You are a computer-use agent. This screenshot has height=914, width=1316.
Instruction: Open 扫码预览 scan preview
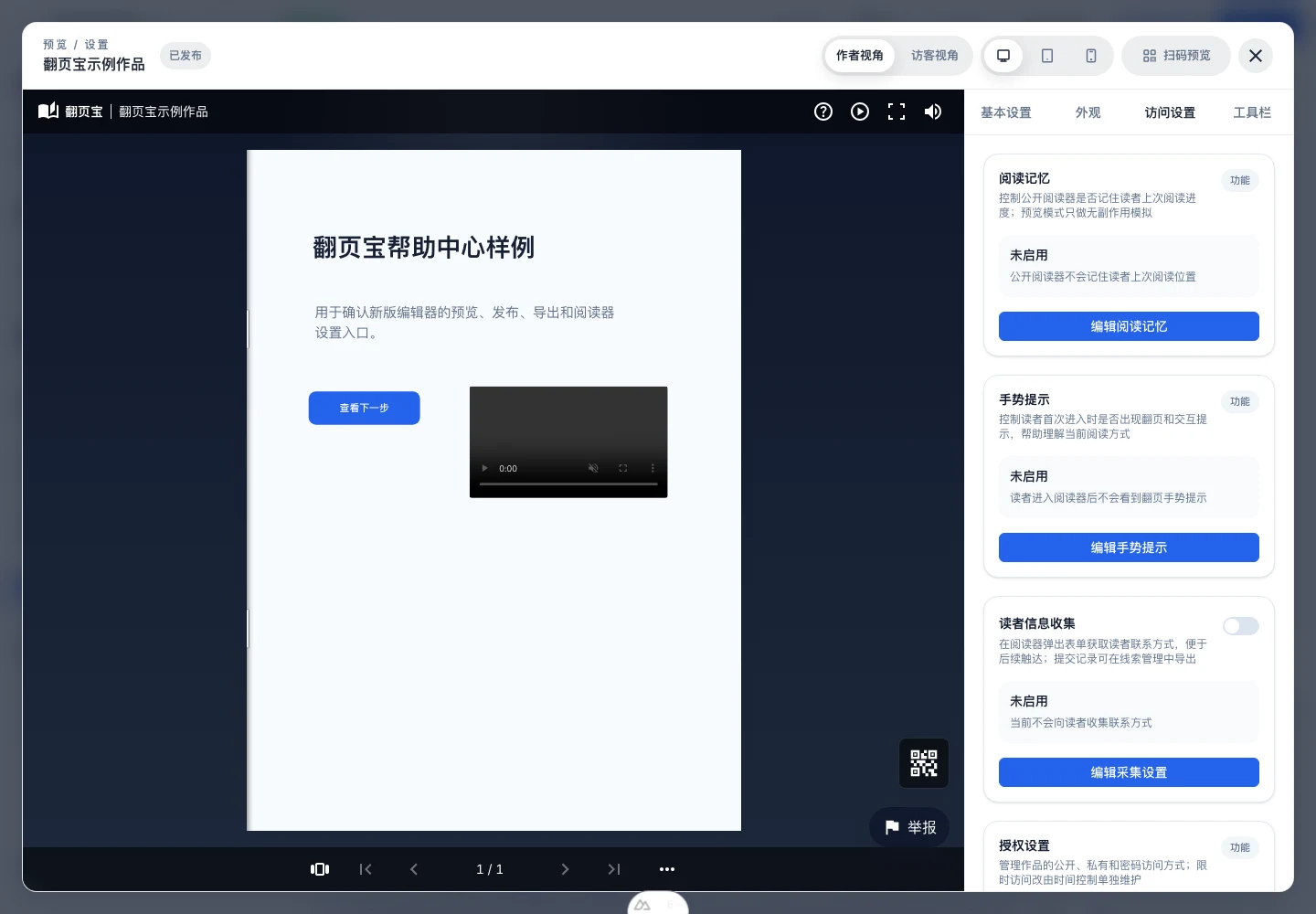tap(1176, 56)
